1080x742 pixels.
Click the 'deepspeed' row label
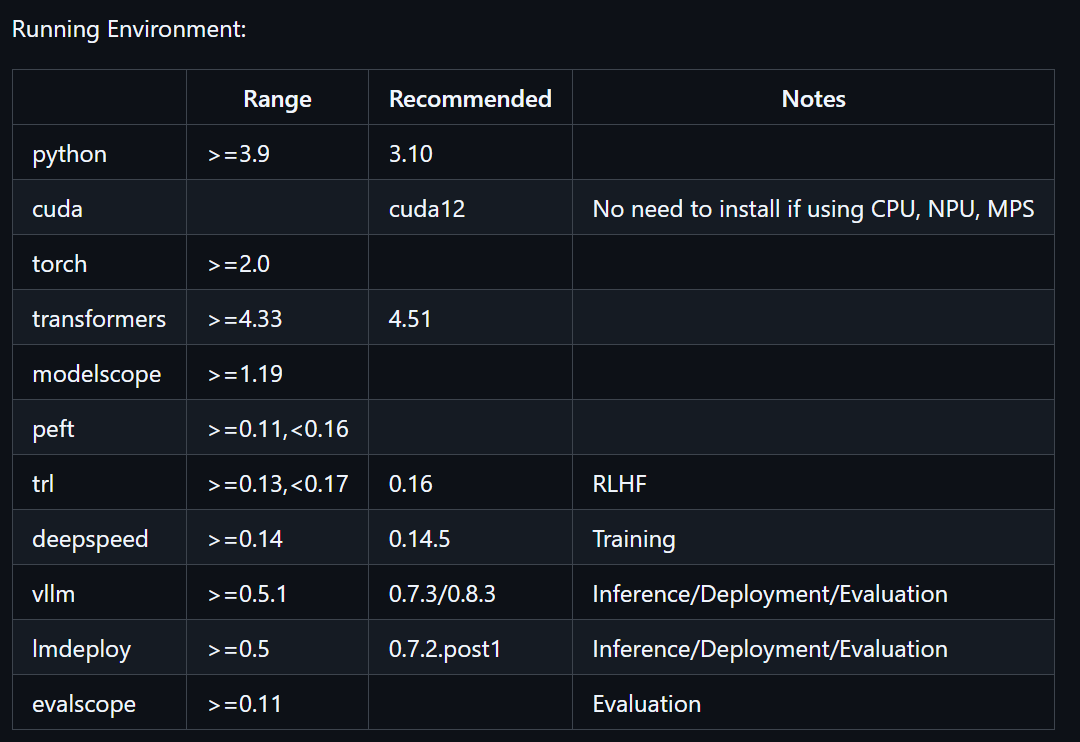pos(90,539)
